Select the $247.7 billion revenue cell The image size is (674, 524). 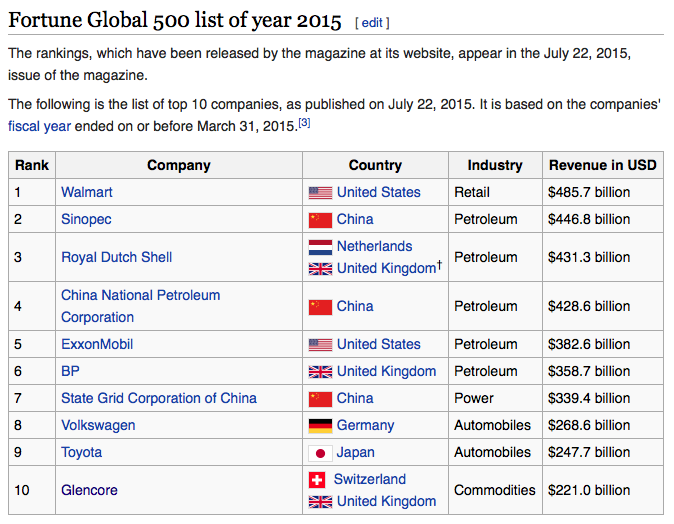tap(603, 452)
